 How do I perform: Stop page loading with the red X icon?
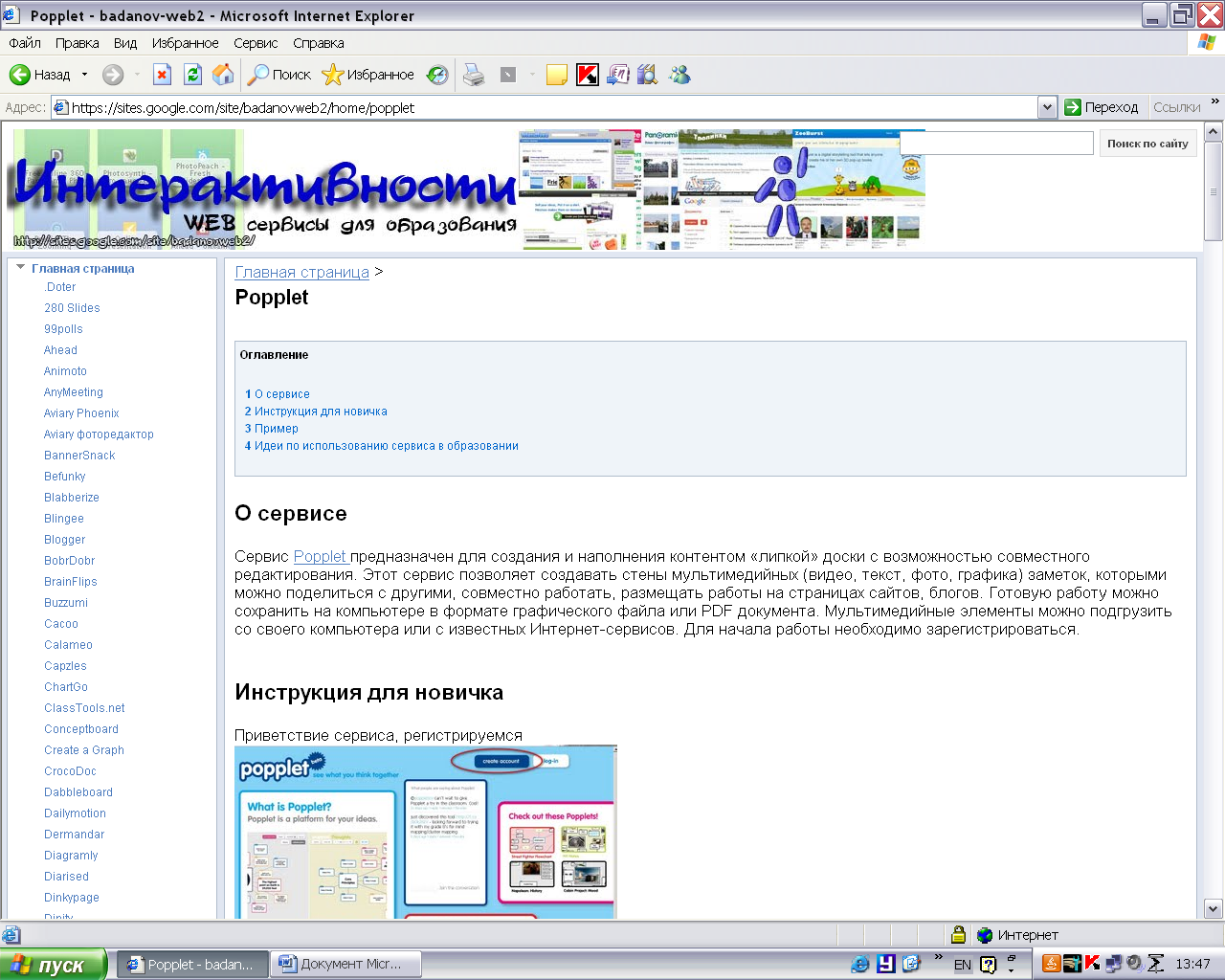162,75
